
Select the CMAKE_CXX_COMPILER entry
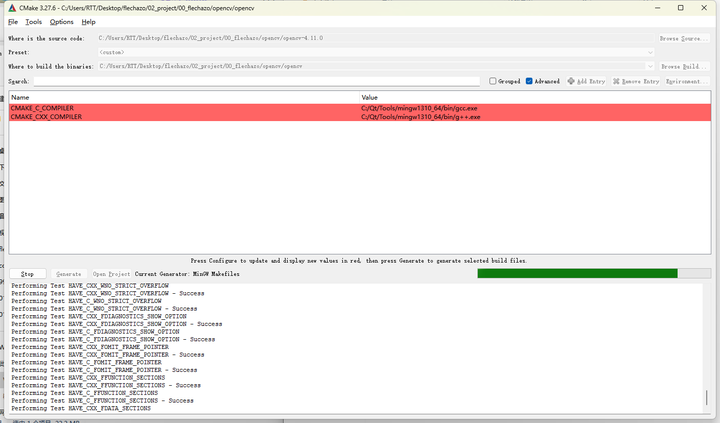tap(46, 117)
